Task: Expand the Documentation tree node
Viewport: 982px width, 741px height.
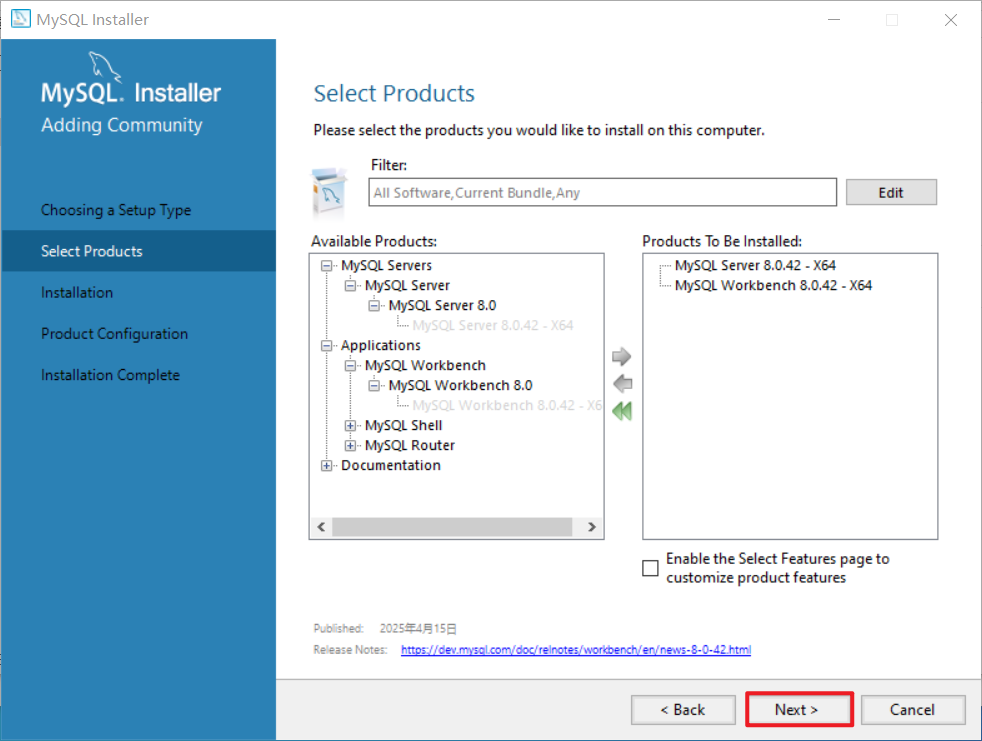Action: pos(326,466)
